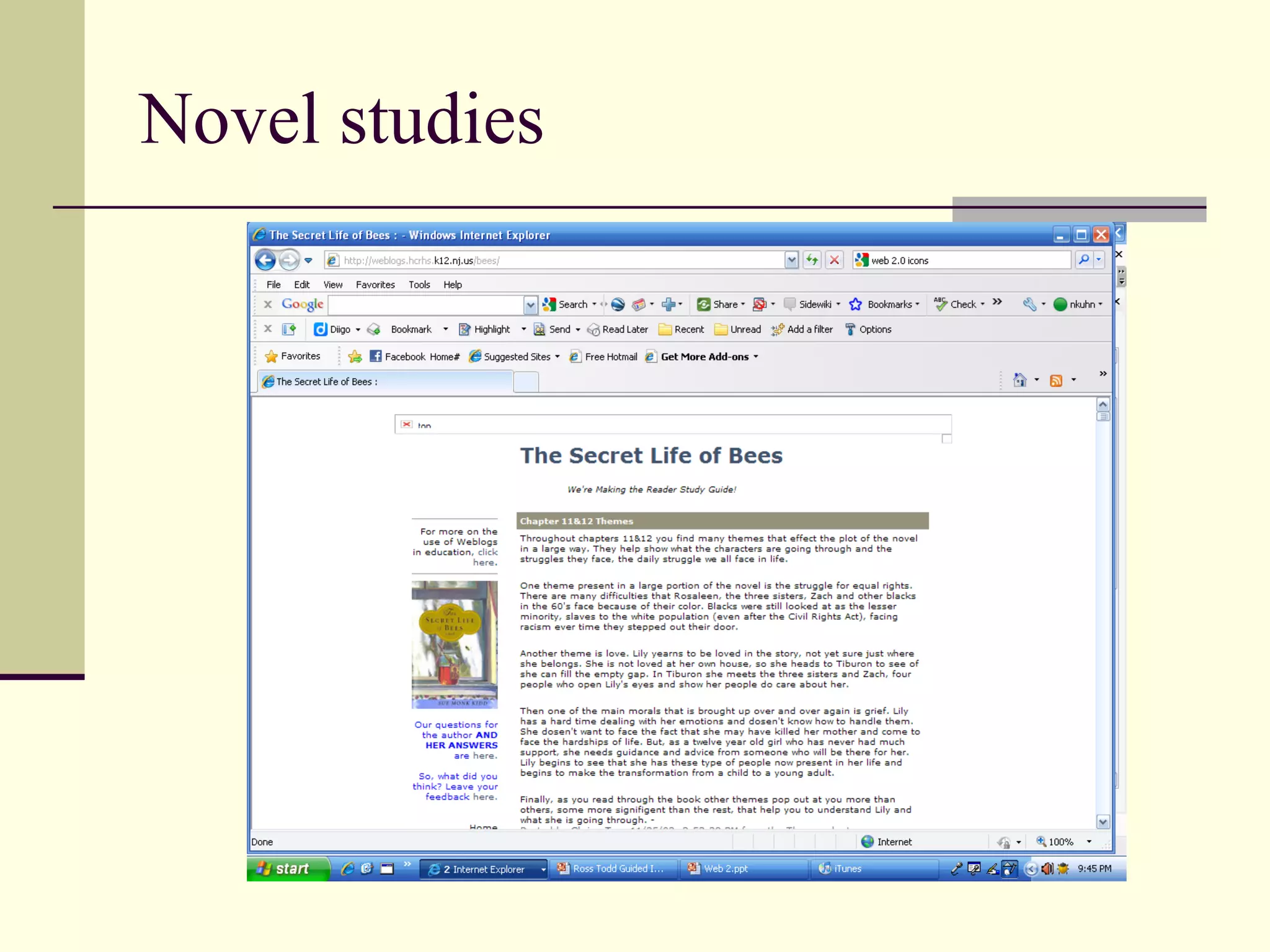Click the browser Back arrow button
Viewport: 1270px width, 952px height.
tap(265, 260)
